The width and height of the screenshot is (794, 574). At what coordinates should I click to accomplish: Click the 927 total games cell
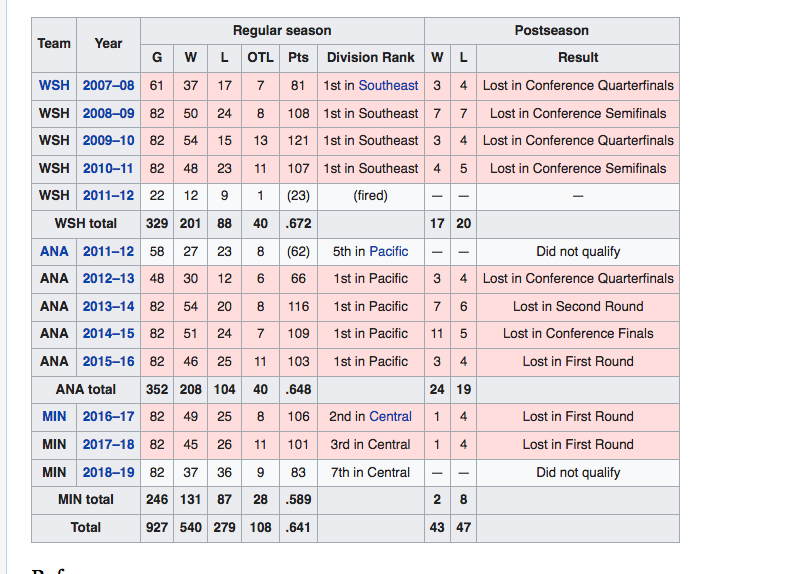coord(157,528)
